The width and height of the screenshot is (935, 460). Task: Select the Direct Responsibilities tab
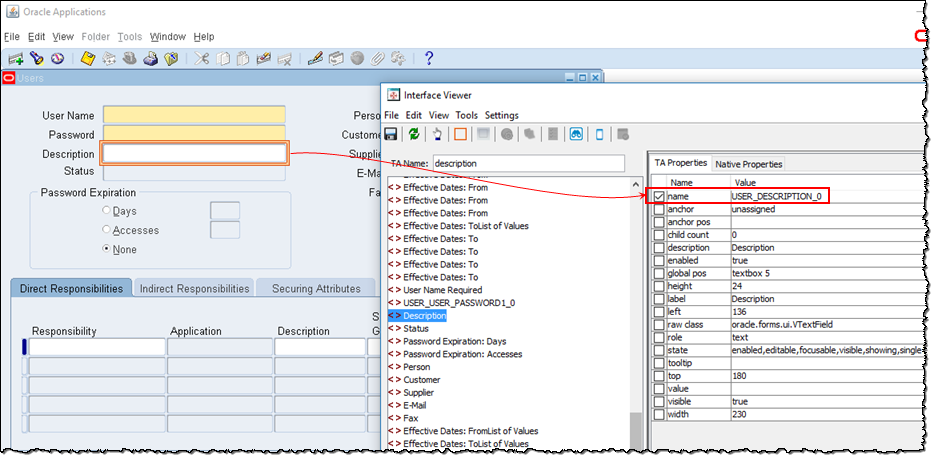72,288
